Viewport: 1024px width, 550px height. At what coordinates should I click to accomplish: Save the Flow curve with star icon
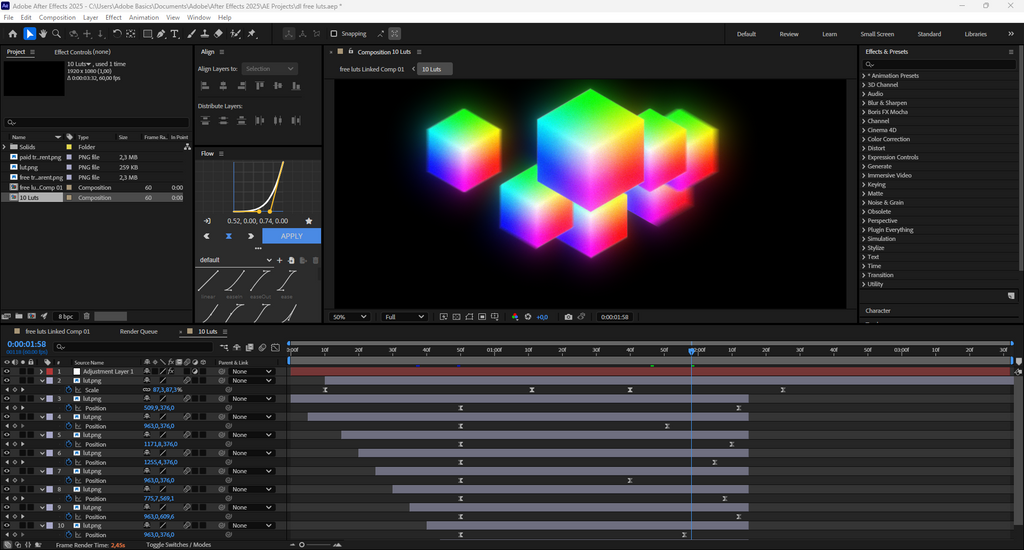point(309,220)
